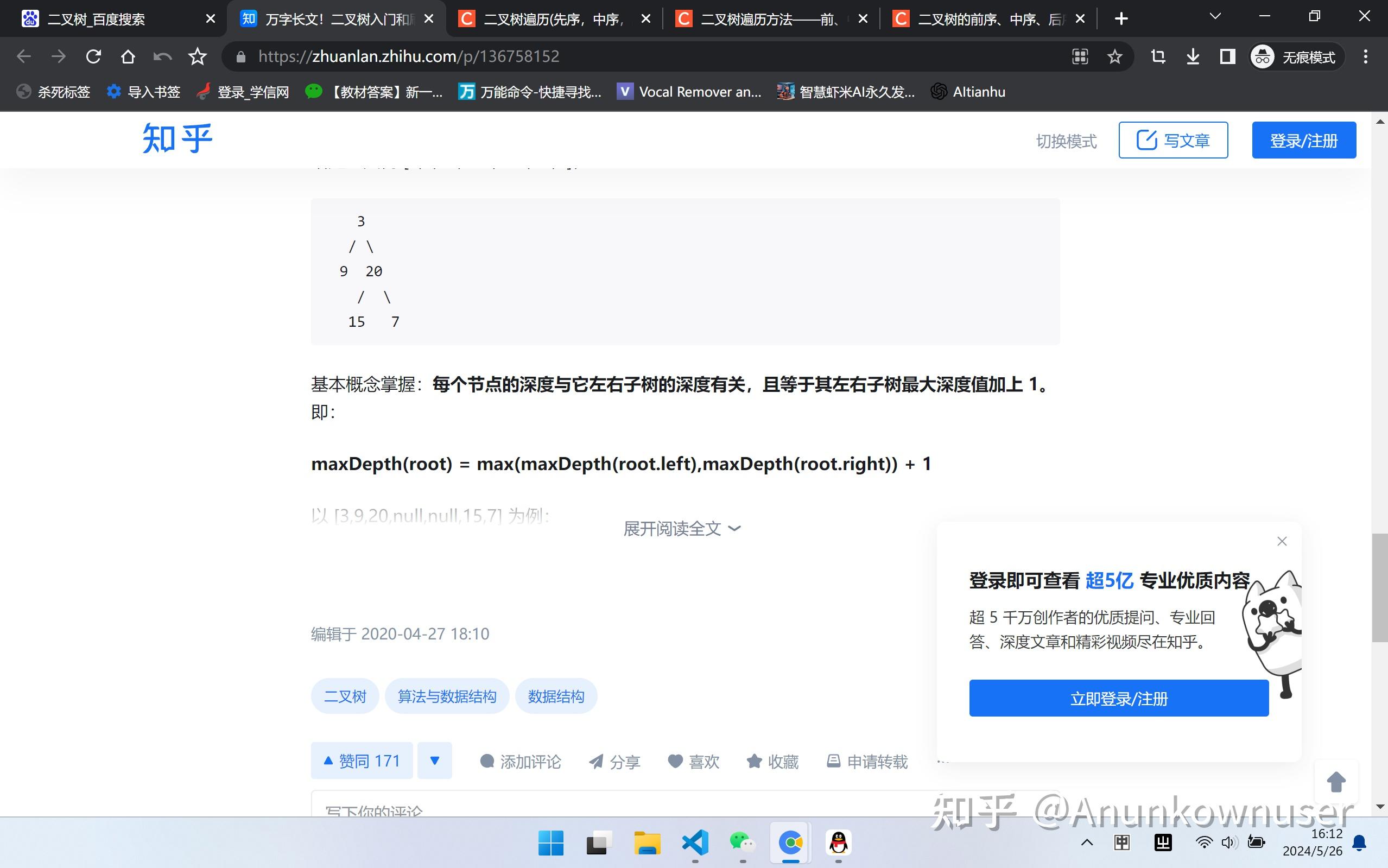This screenshot has height=868, width=1388.
Task: Open QR code icon in address bar
Action: (x=1080, y=56)
